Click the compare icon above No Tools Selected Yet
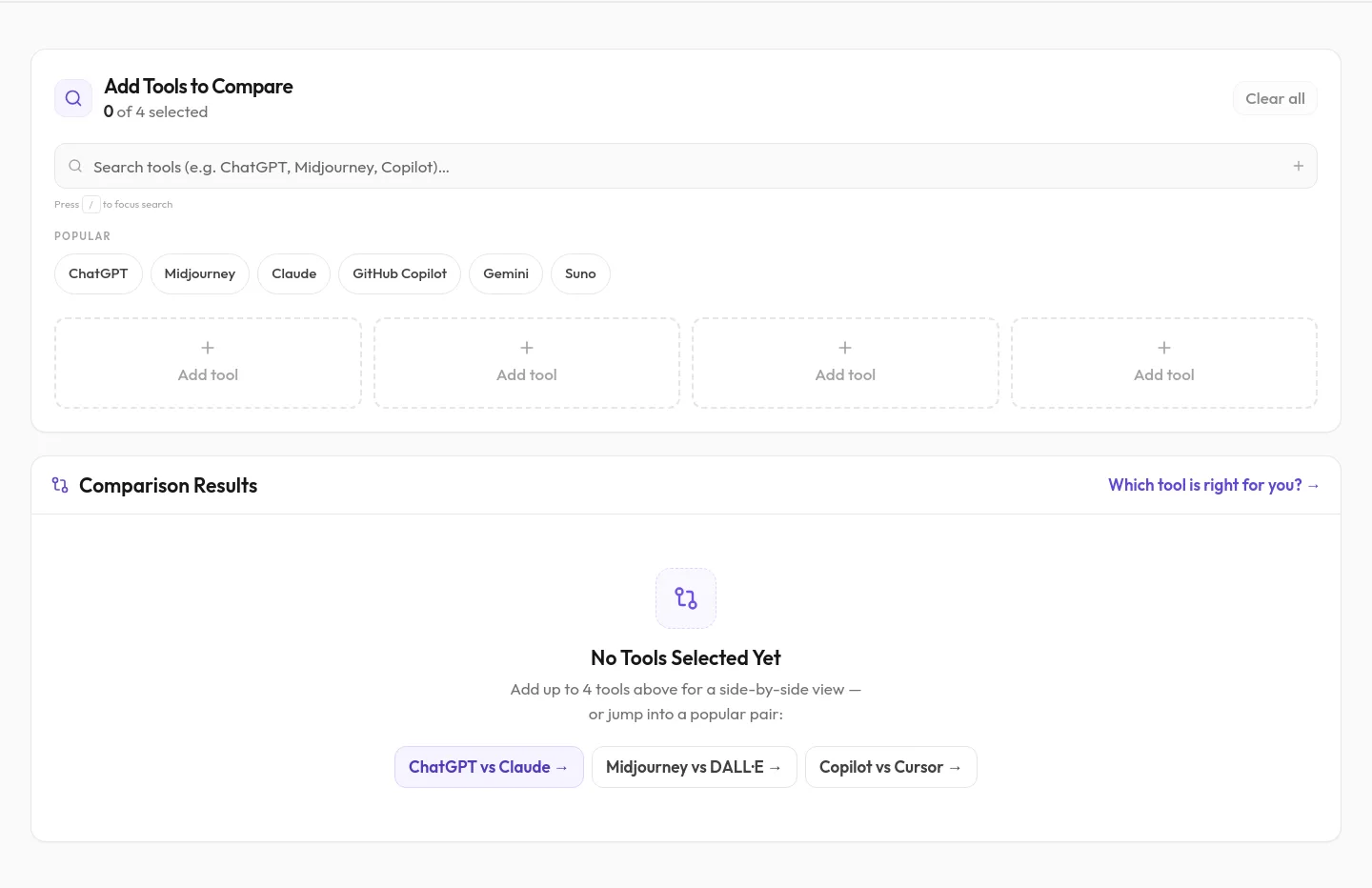This screenshot has height=888, width=1372. tap(686, 598)
